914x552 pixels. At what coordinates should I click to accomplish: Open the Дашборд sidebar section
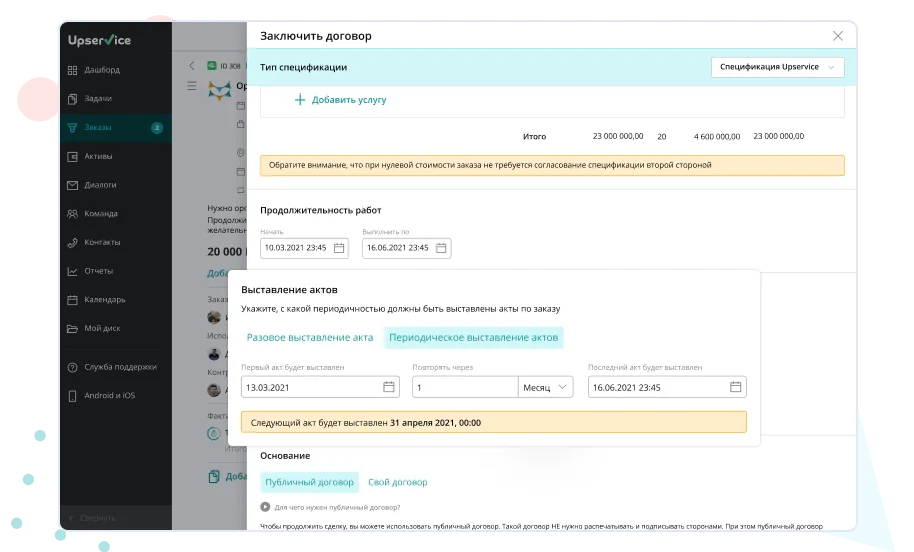click(x=115, y=70)
